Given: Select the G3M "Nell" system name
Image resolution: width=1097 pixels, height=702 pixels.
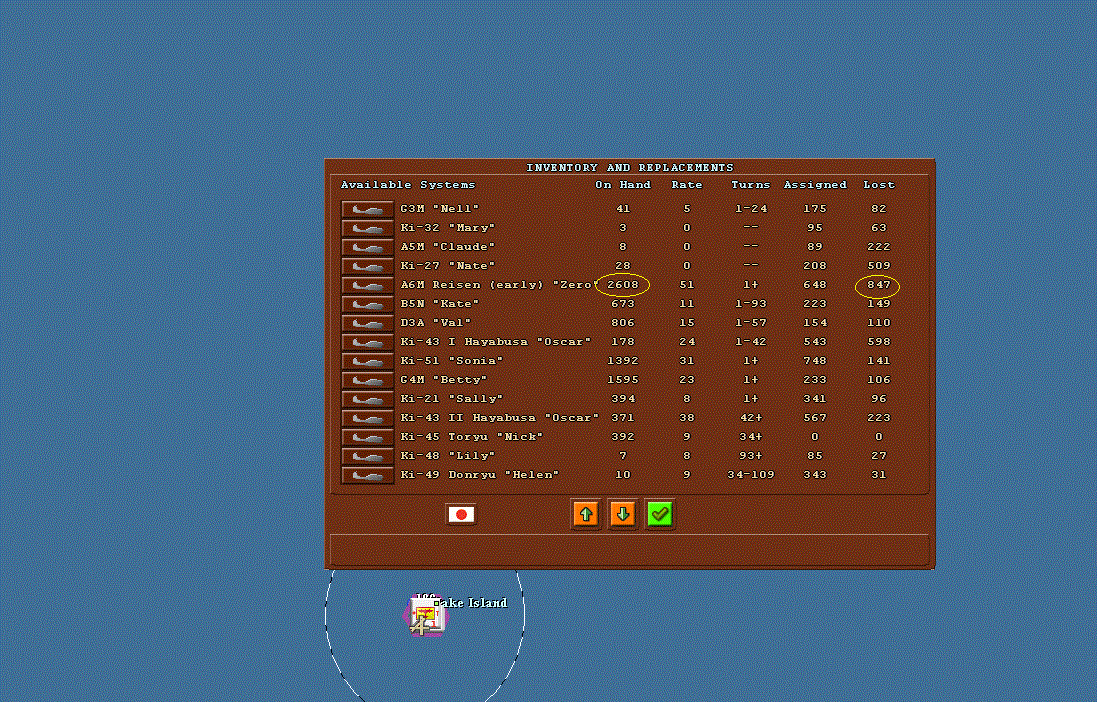Looking at the screenshot, I should click(x=440, y=209).
